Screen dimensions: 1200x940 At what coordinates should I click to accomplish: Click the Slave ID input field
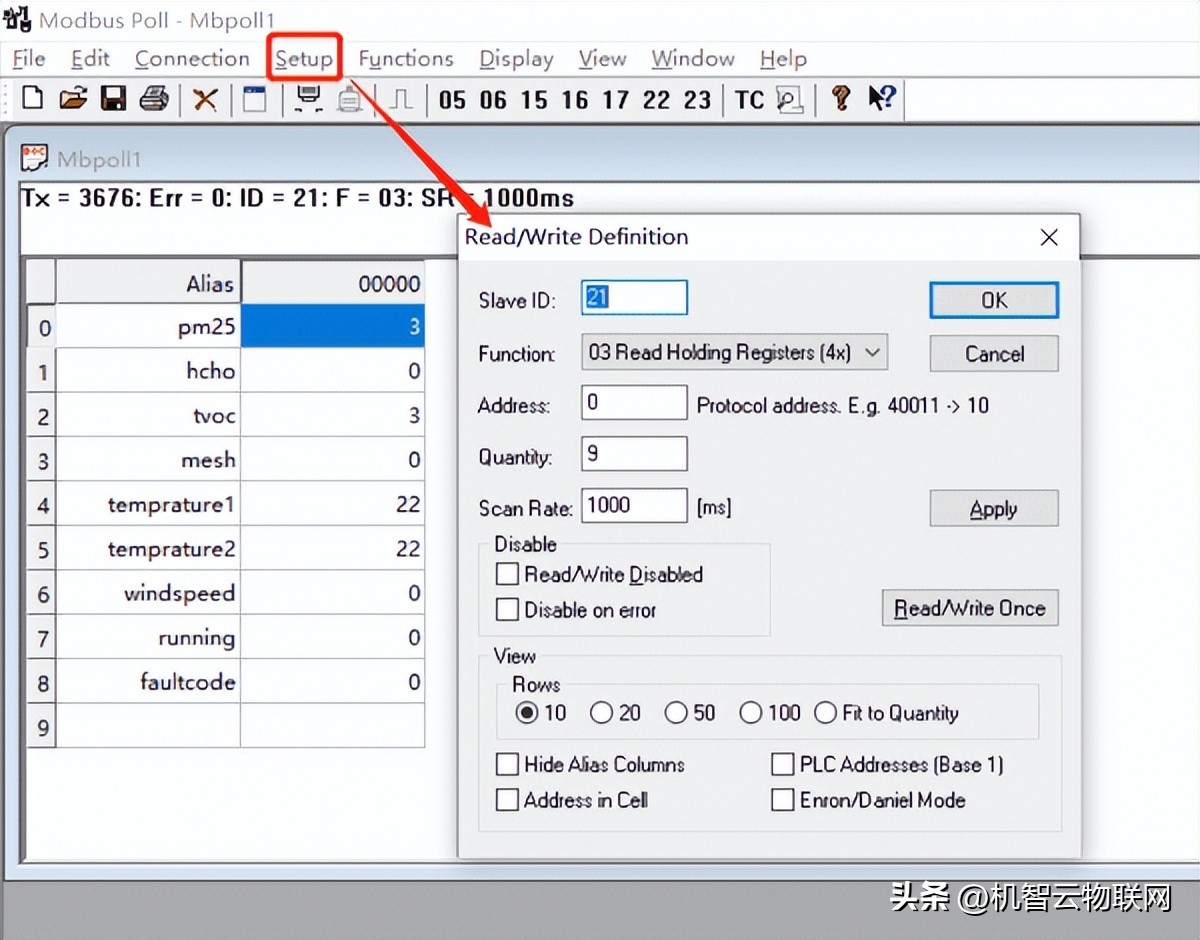(634, 298)
